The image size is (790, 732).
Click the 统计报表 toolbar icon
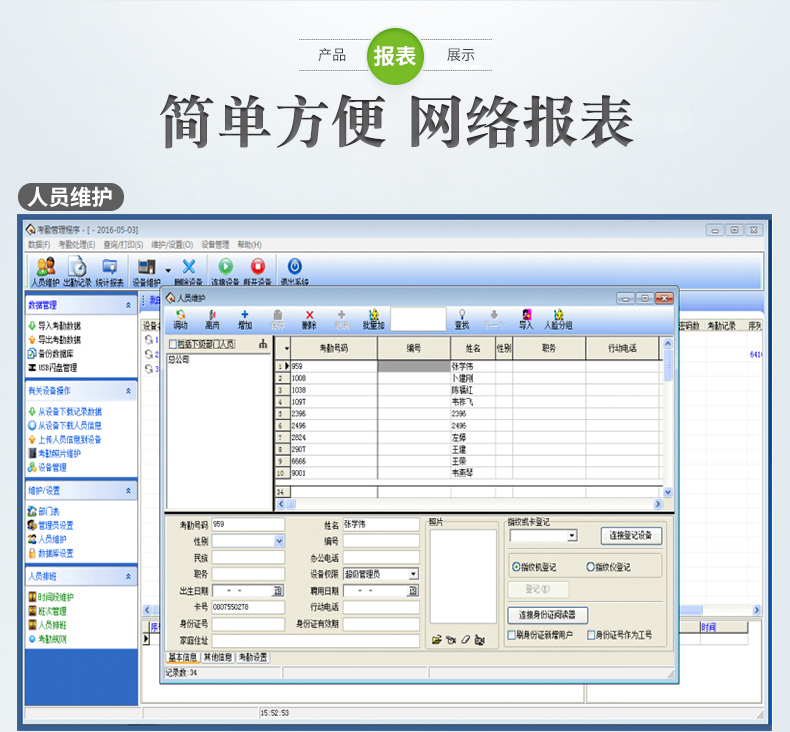tap(110, 268)
